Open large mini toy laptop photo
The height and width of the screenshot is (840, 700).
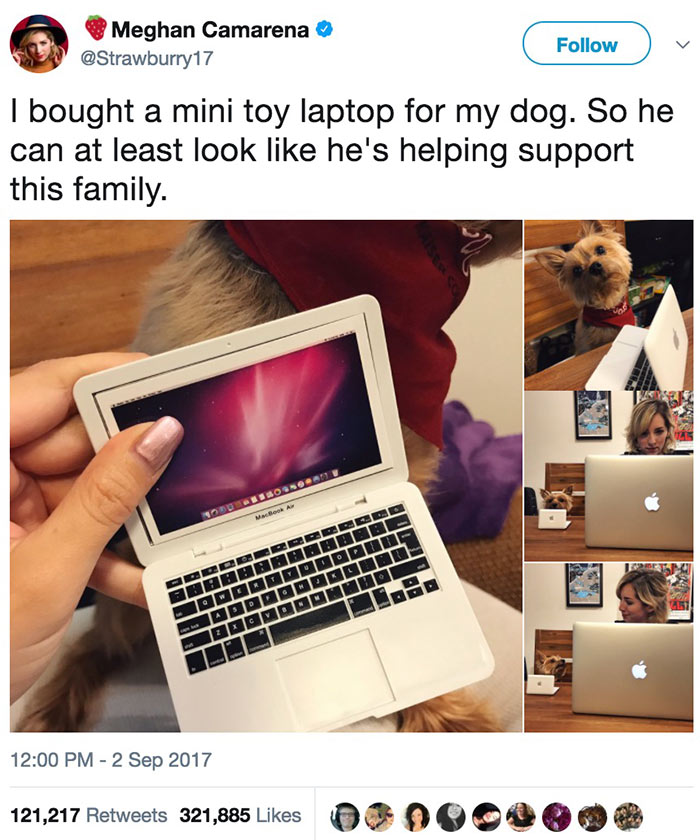266,476
